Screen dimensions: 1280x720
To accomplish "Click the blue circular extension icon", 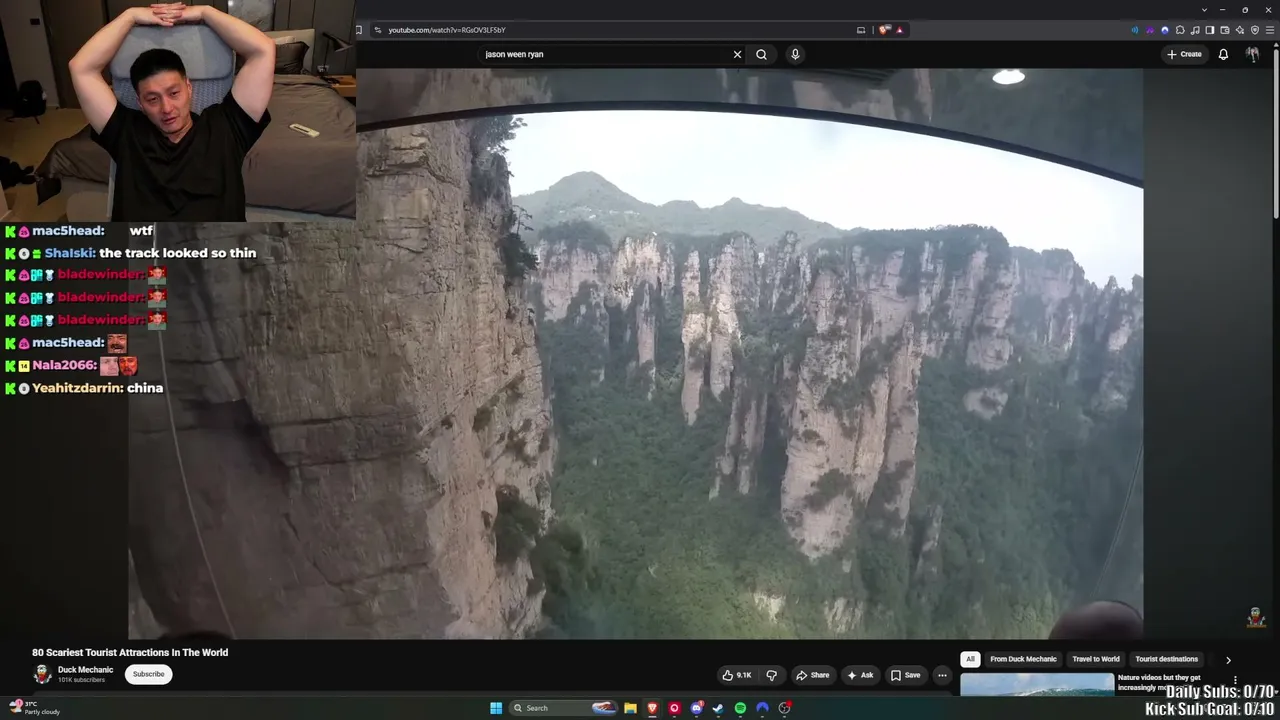I will click(1165, 30).
